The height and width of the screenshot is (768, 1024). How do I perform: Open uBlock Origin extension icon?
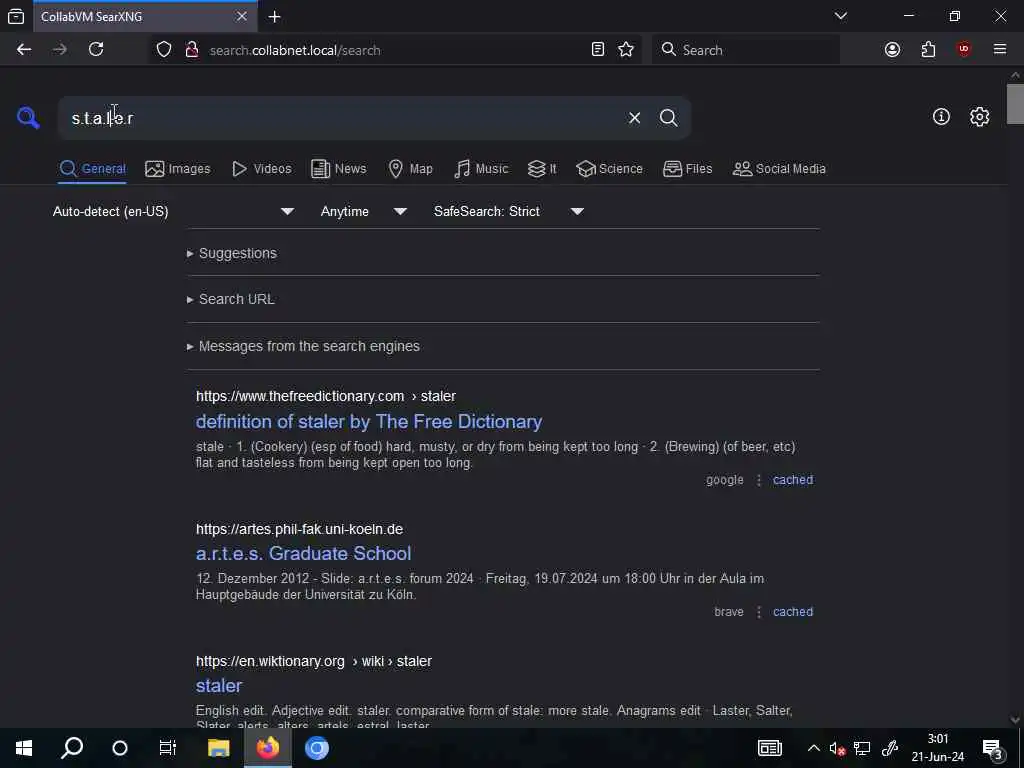964,50
